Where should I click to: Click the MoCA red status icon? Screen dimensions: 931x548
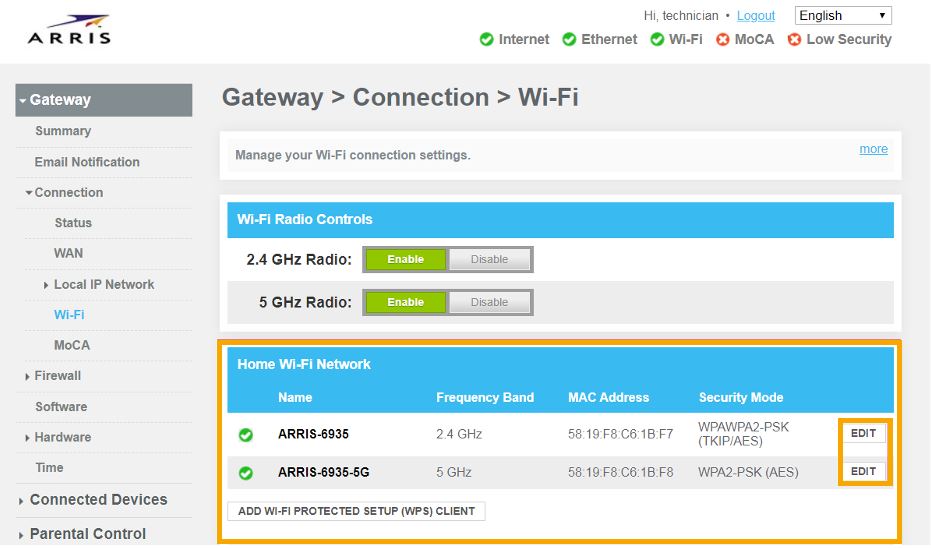(723, 40)
